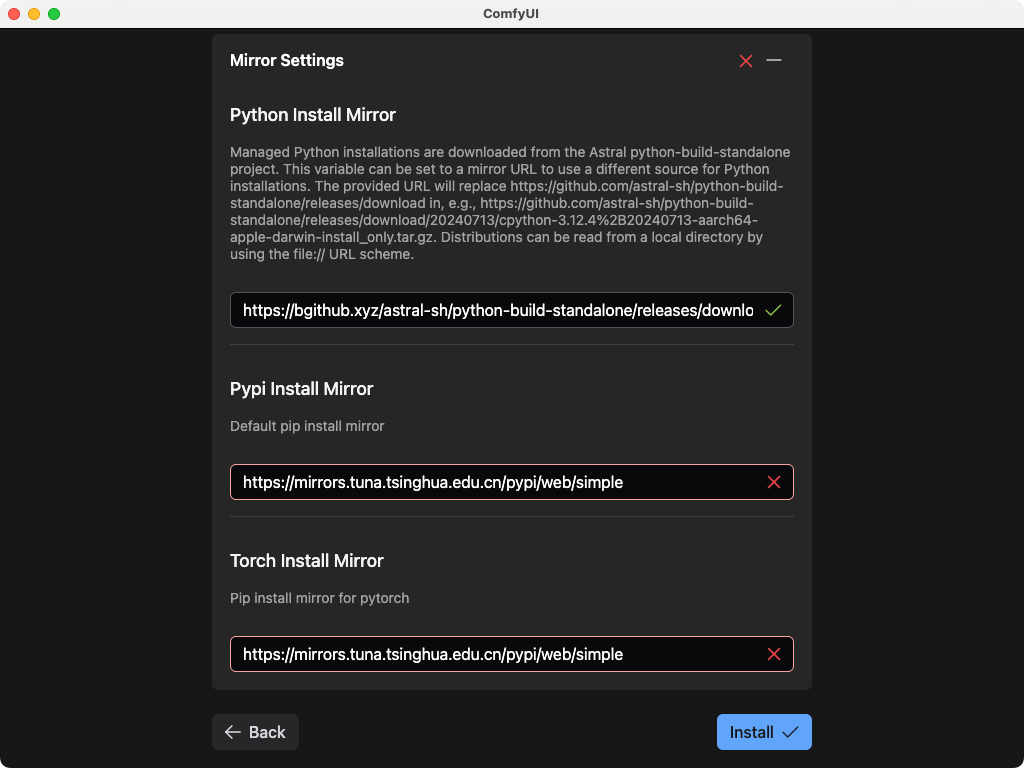Click the back arrow icon inside the Back button
Image resolution: width=1024 pixels, height=768 pixels.
[231, 732]
